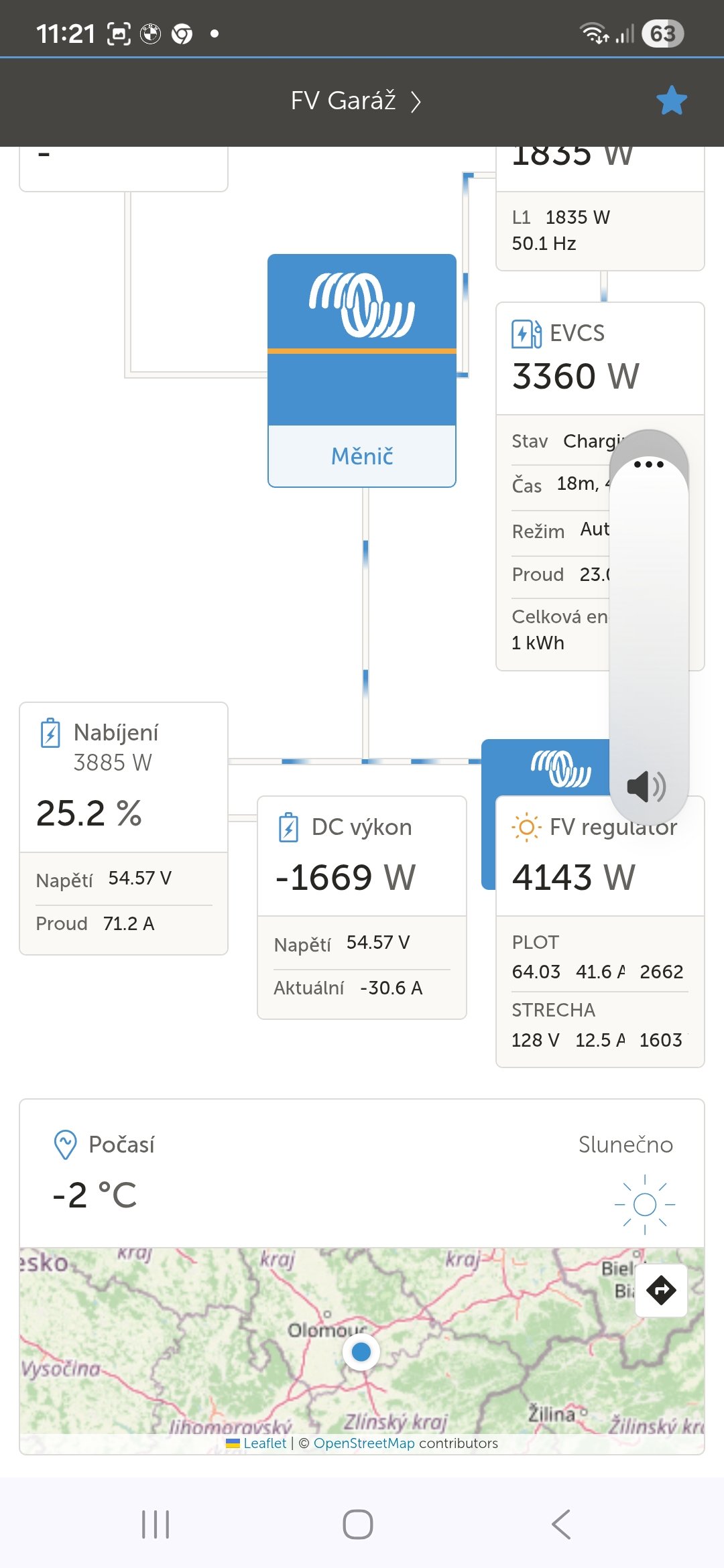Screen dimensions: 724x1568
Task: Click the DC výkon battery icon
Action: pyautogui.click(x=288, y=827)
